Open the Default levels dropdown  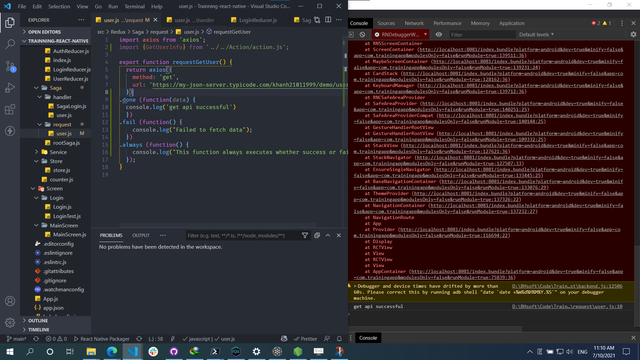point(536,35)
